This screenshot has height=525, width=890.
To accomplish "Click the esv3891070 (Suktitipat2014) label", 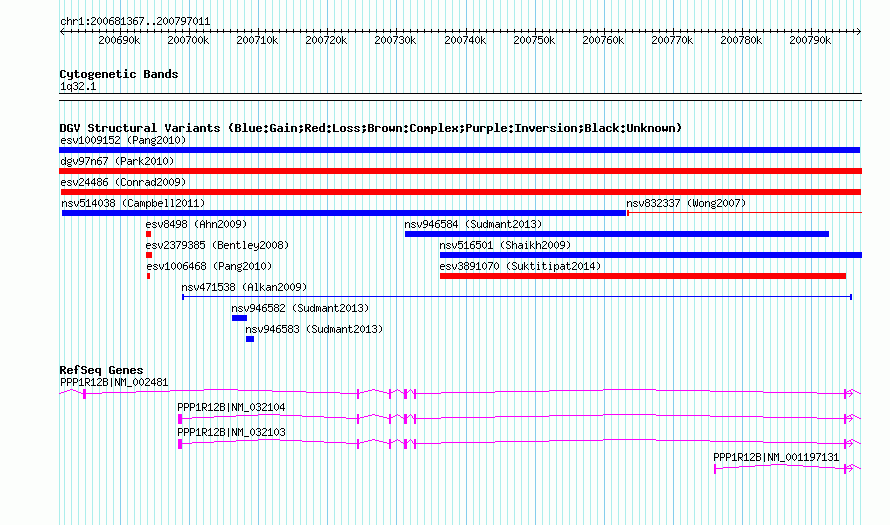I will [x=520, y=266].
